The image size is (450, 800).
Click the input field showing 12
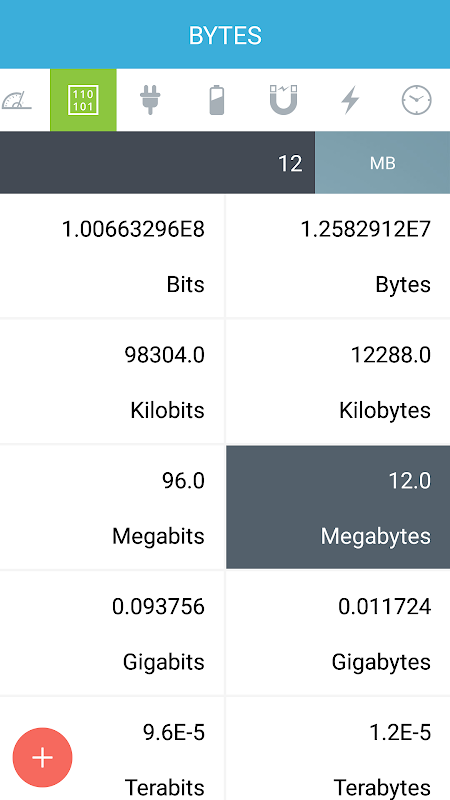157,163
